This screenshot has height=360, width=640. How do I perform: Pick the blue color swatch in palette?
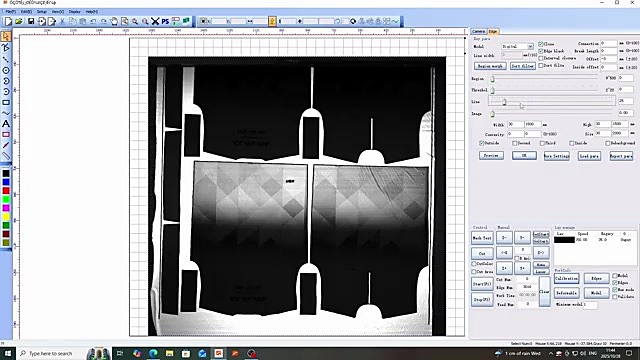pyautogui.click(x=6, y=182)
